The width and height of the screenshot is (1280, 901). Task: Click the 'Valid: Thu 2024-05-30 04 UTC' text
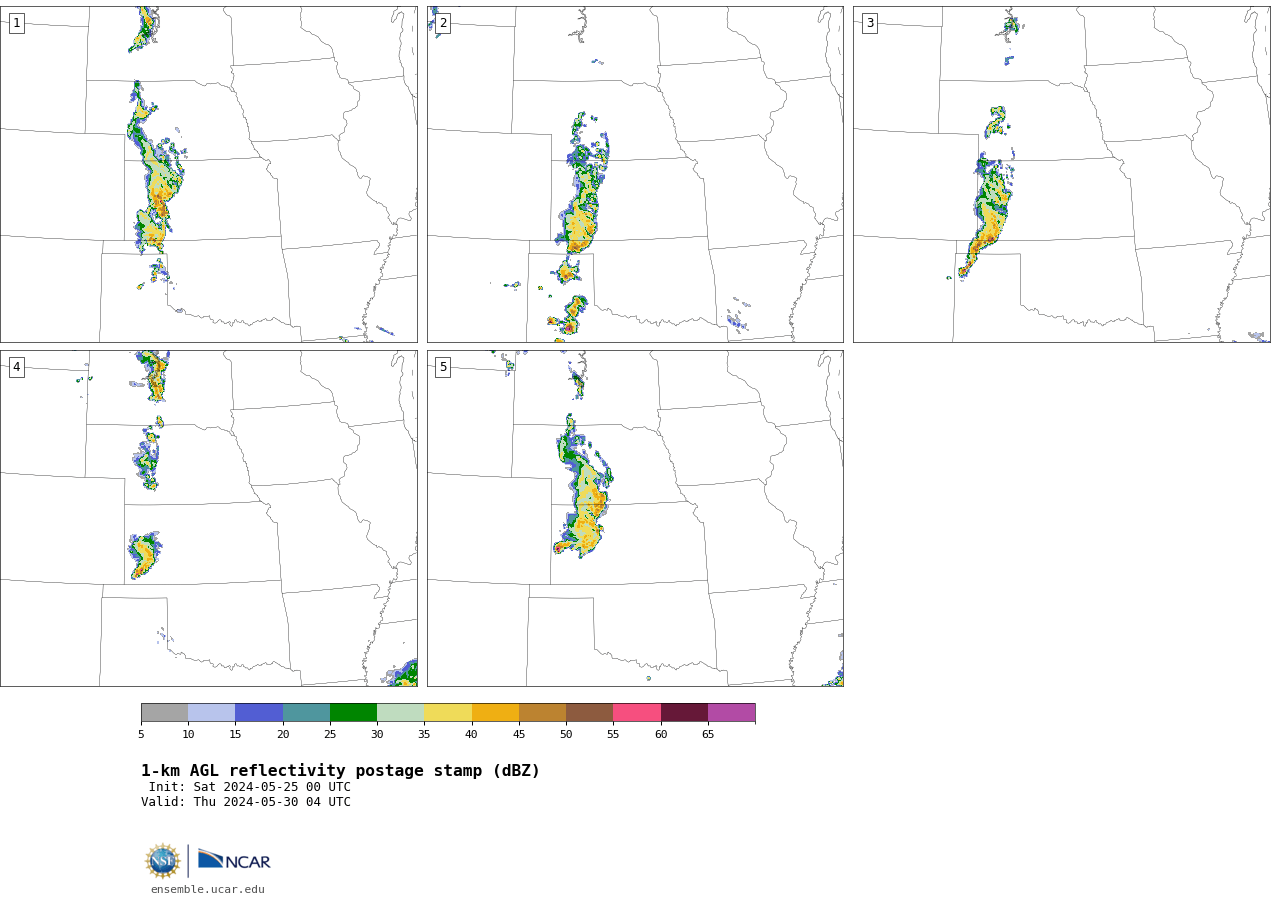246,802
